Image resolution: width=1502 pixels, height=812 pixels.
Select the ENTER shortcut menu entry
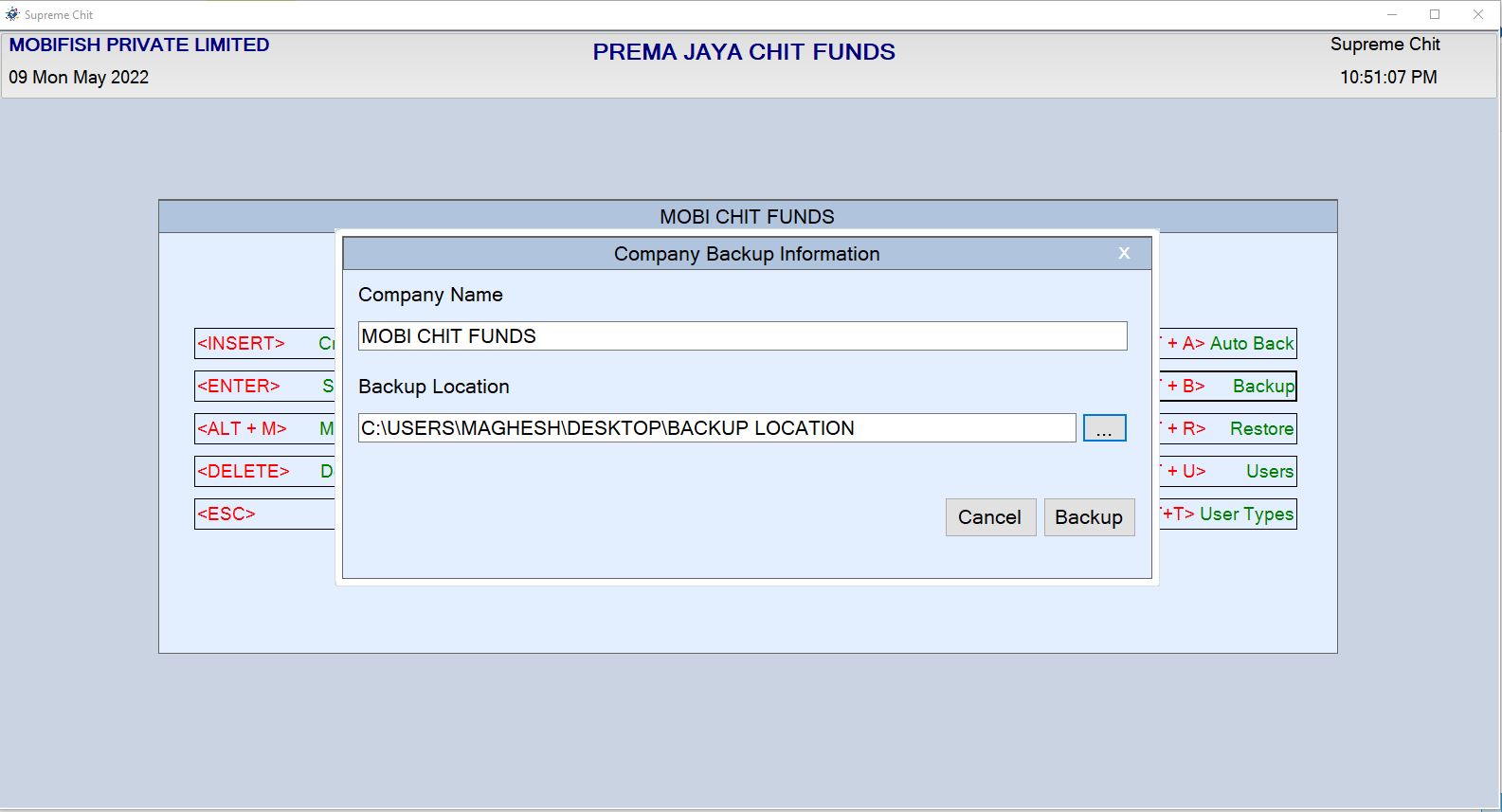click(x=264, y=386)
